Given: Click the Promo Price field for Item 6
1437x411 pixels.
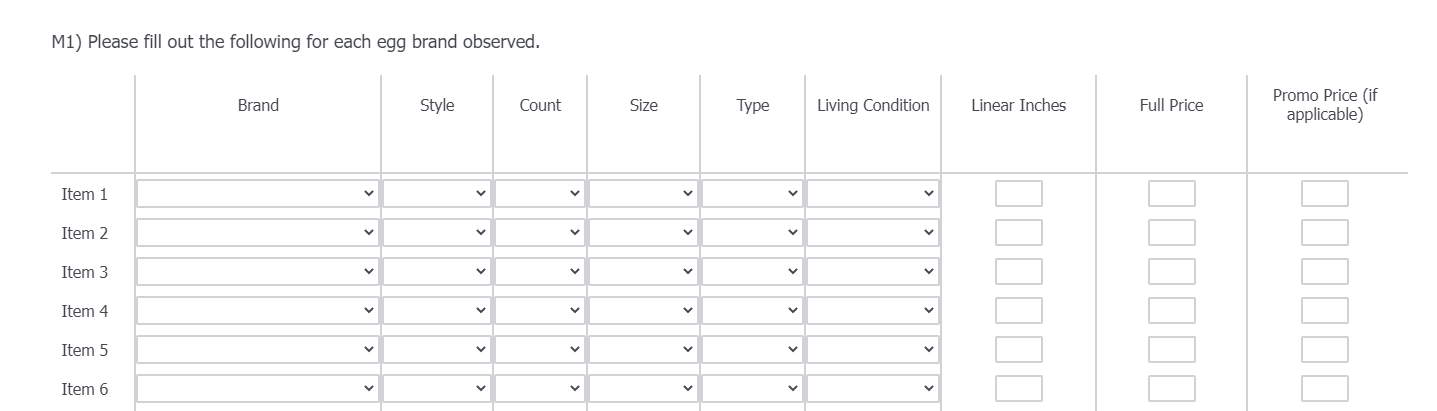Looking at the screenshot, I should pos(1324,389).
